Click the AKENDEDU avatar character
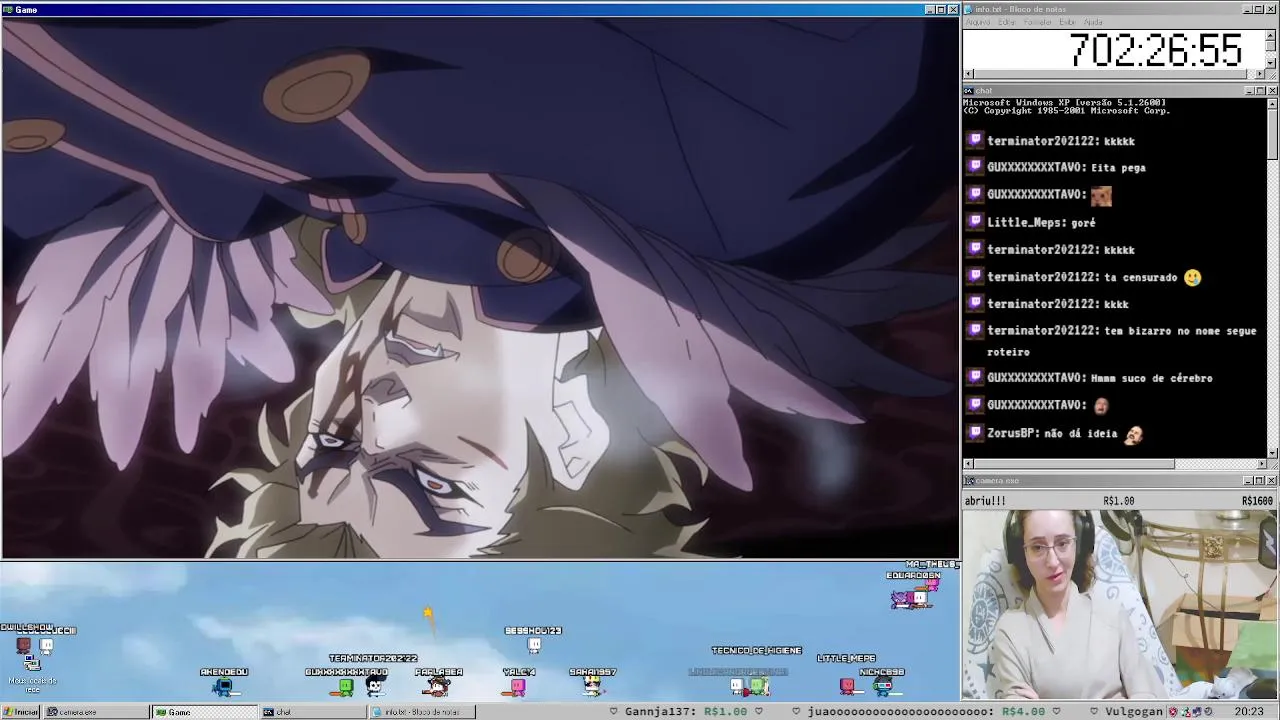1280x720 pixels. (x=224, y=686)
